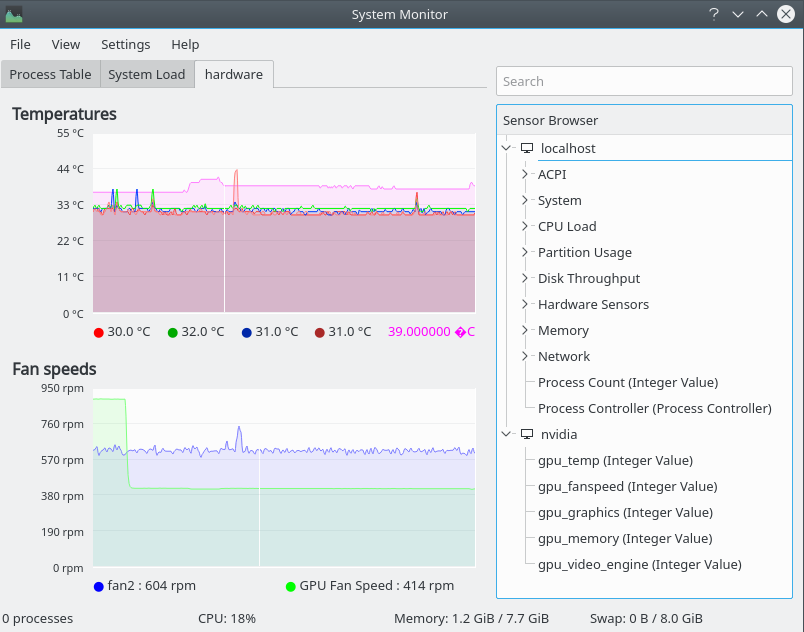The width and height of the screenshot is (804, 632).
Task: Select Process Controller sensor entry
Action: tap(654, 409)
